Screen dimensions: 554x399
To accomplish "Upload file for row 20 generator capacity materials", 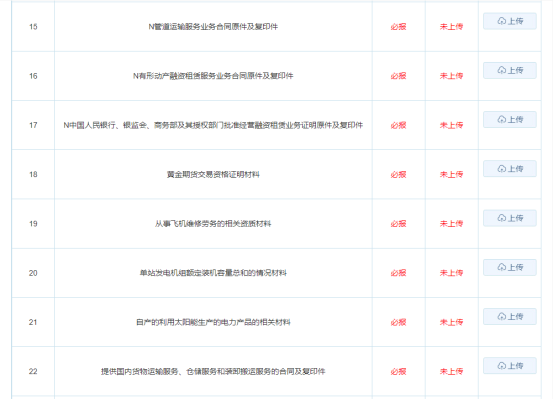I will point(510,267).
